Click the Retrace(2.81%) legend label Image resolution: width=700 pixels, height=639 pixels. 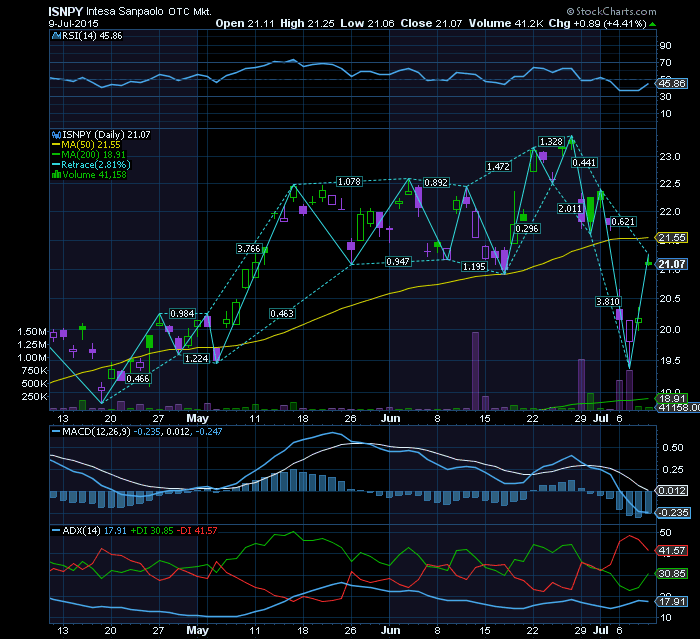point(96,164)
